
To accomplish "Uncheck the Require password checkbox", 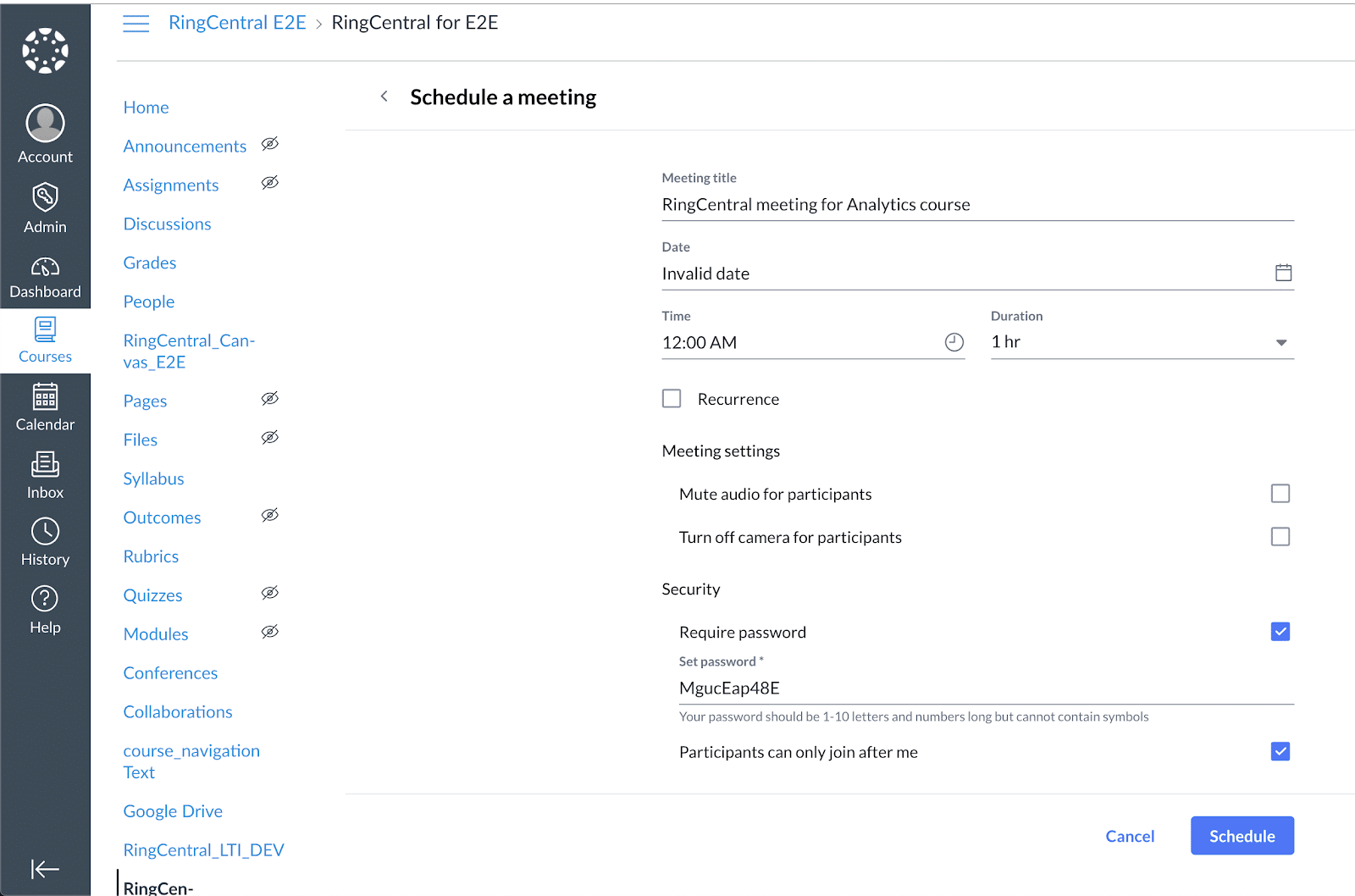I will (1280, 632).
